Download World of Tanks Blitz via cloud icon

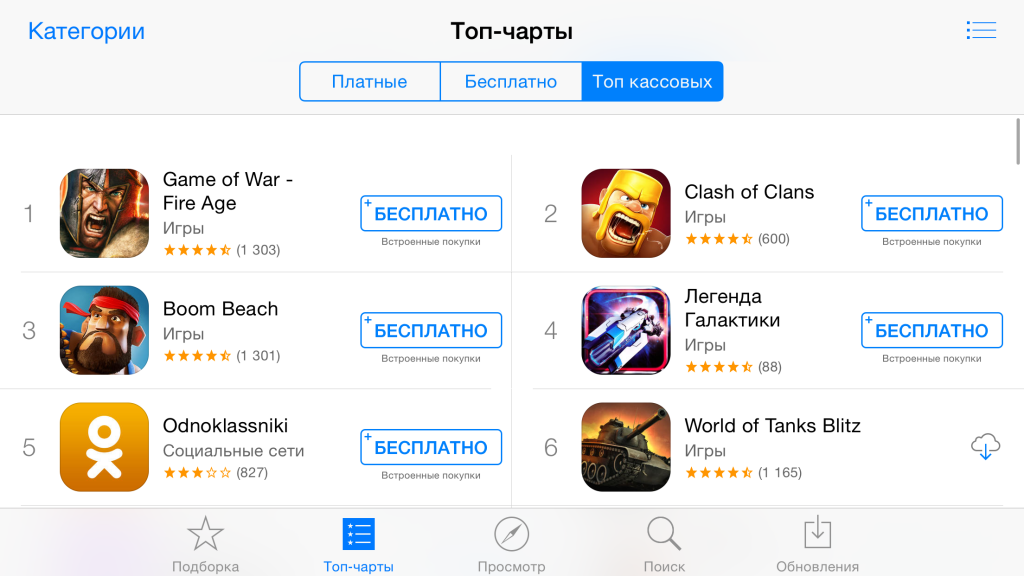coord(985,447)
